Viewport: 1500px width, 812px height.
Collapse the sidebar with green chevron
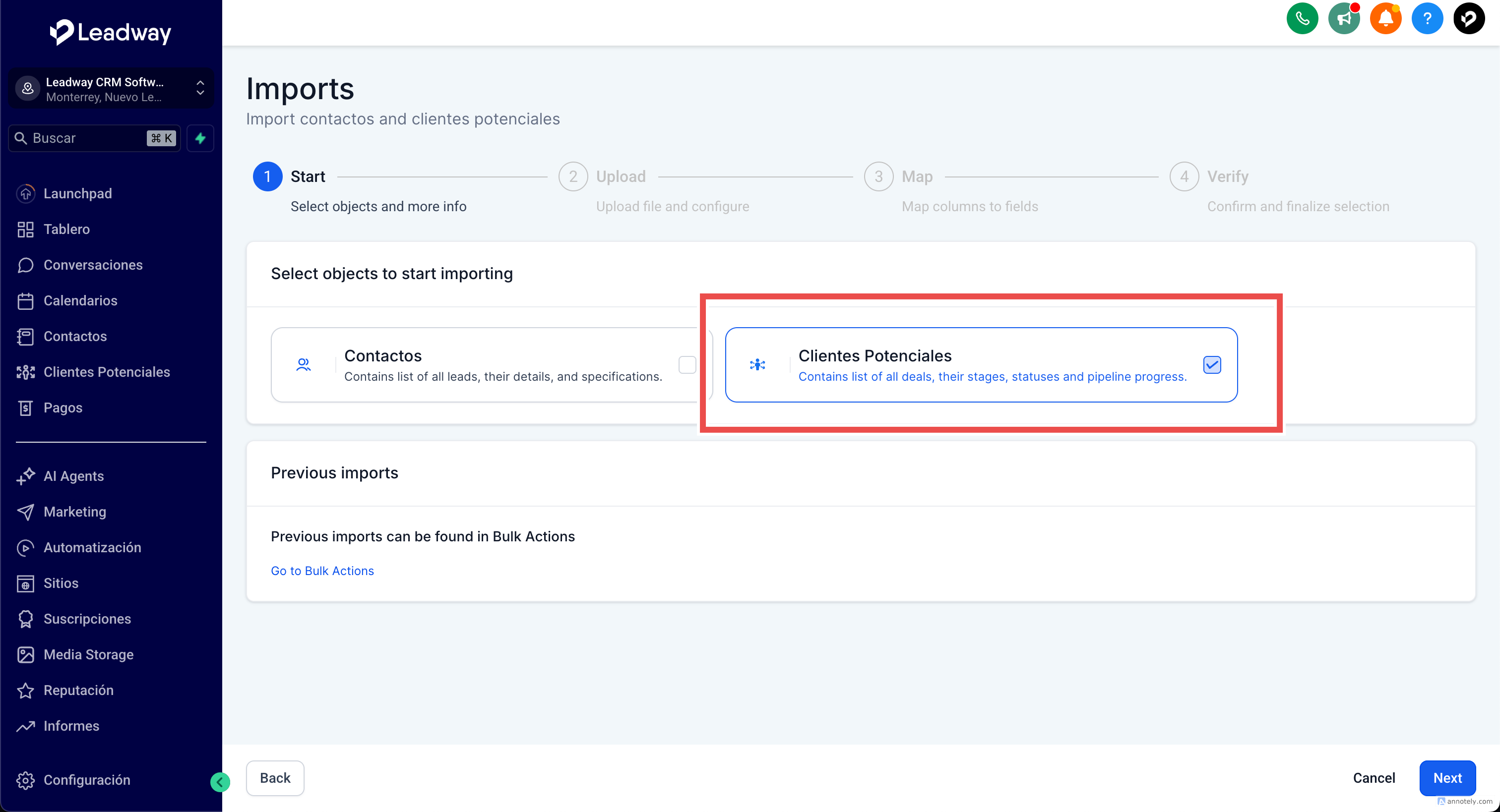pos(220,782)
